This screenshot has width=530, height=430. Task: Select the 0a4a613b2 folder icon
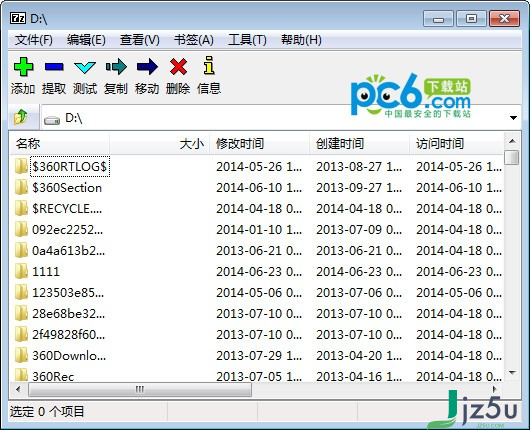coord(21,250)
